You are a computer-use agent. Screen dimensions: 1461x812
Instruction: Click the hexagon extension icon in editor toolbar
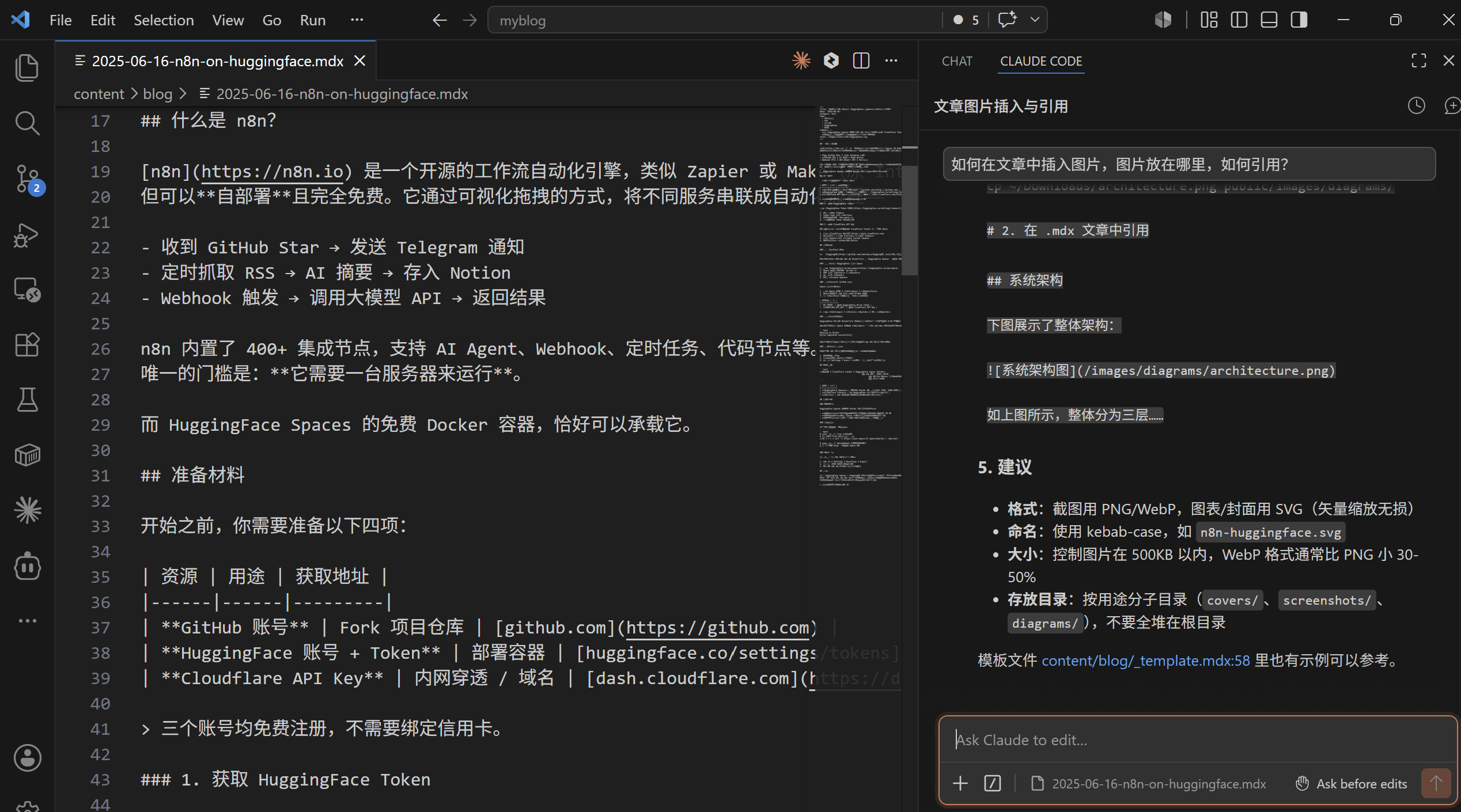[831, 60]
